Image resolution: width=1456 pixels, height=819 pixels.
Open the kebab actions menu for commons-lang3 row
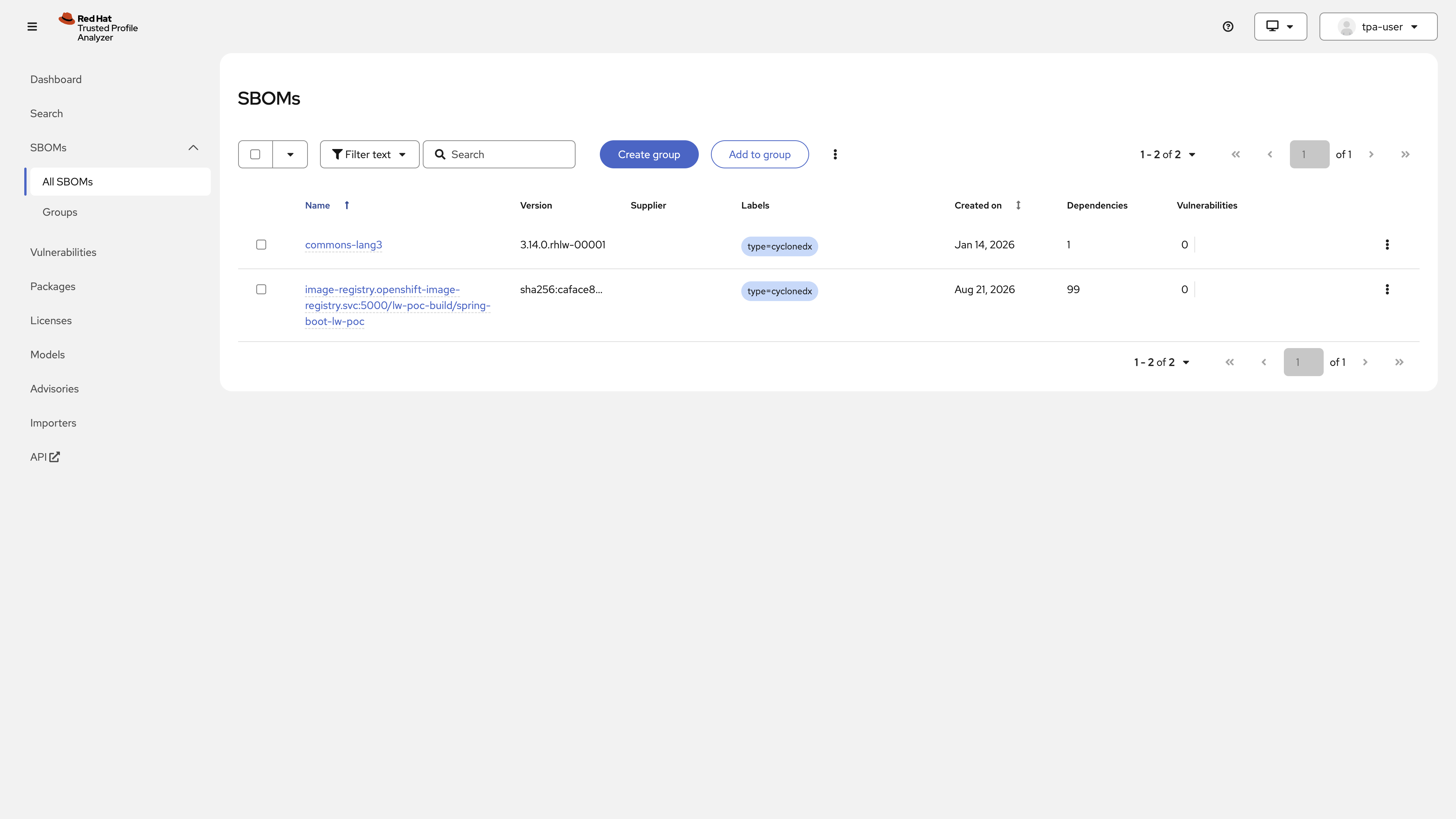coord(1387,245)
